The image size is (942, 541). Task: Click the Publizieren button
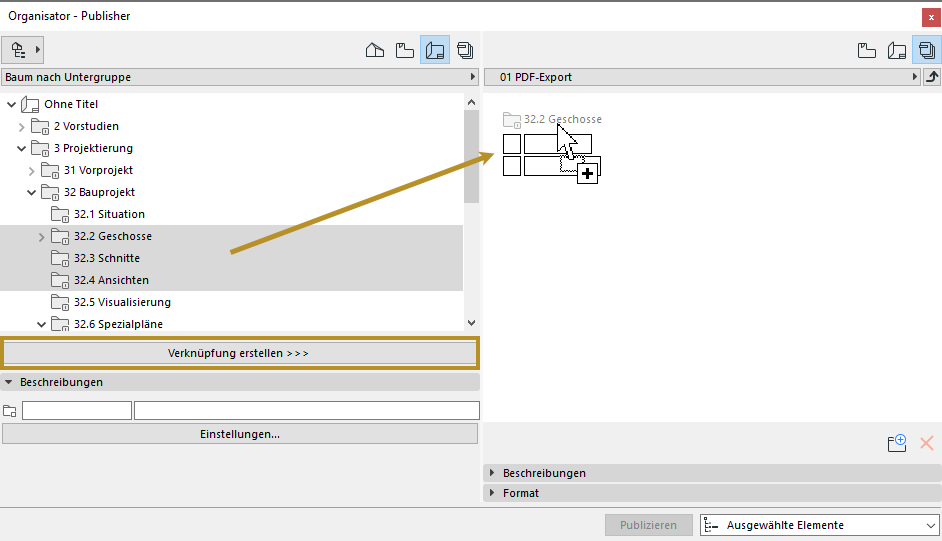click(648, 525)
